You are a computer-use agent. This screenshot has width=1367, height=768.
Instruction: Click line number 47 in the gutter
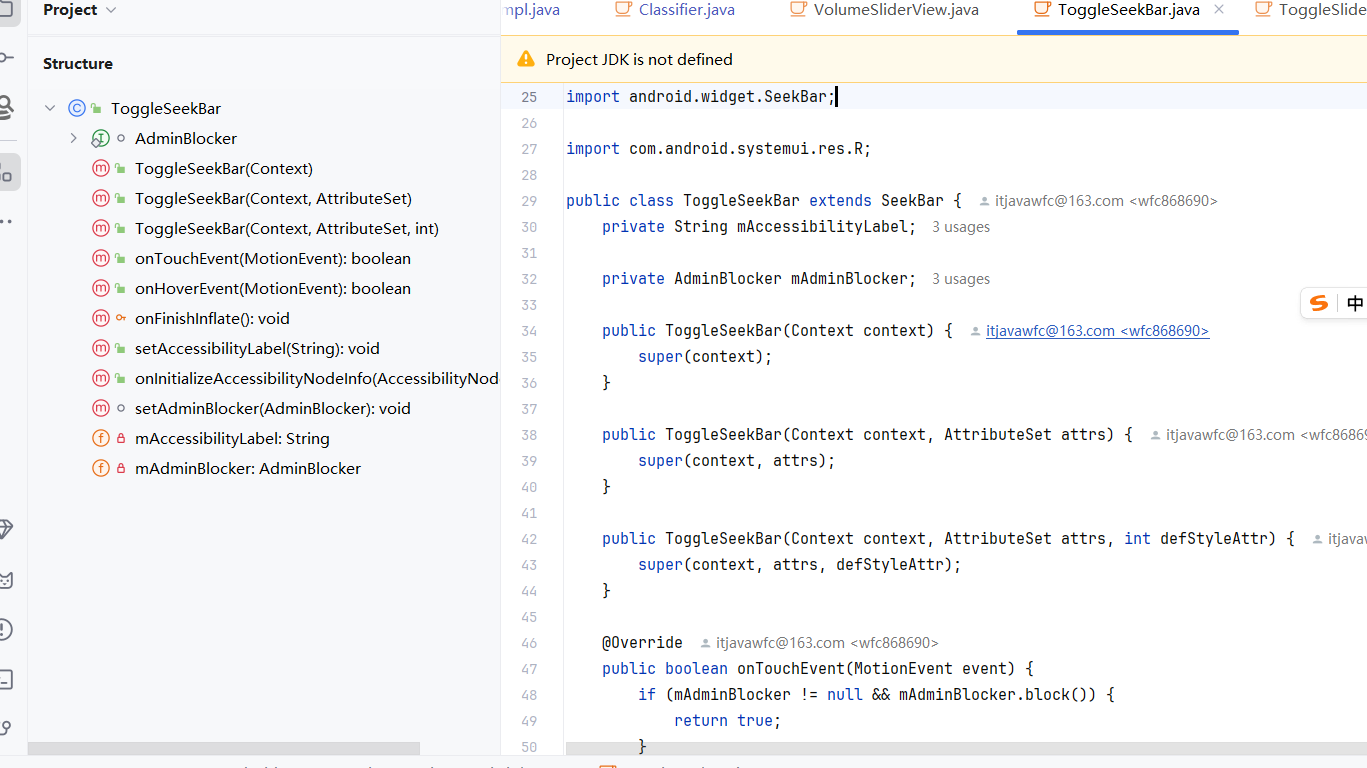[529, 669]
